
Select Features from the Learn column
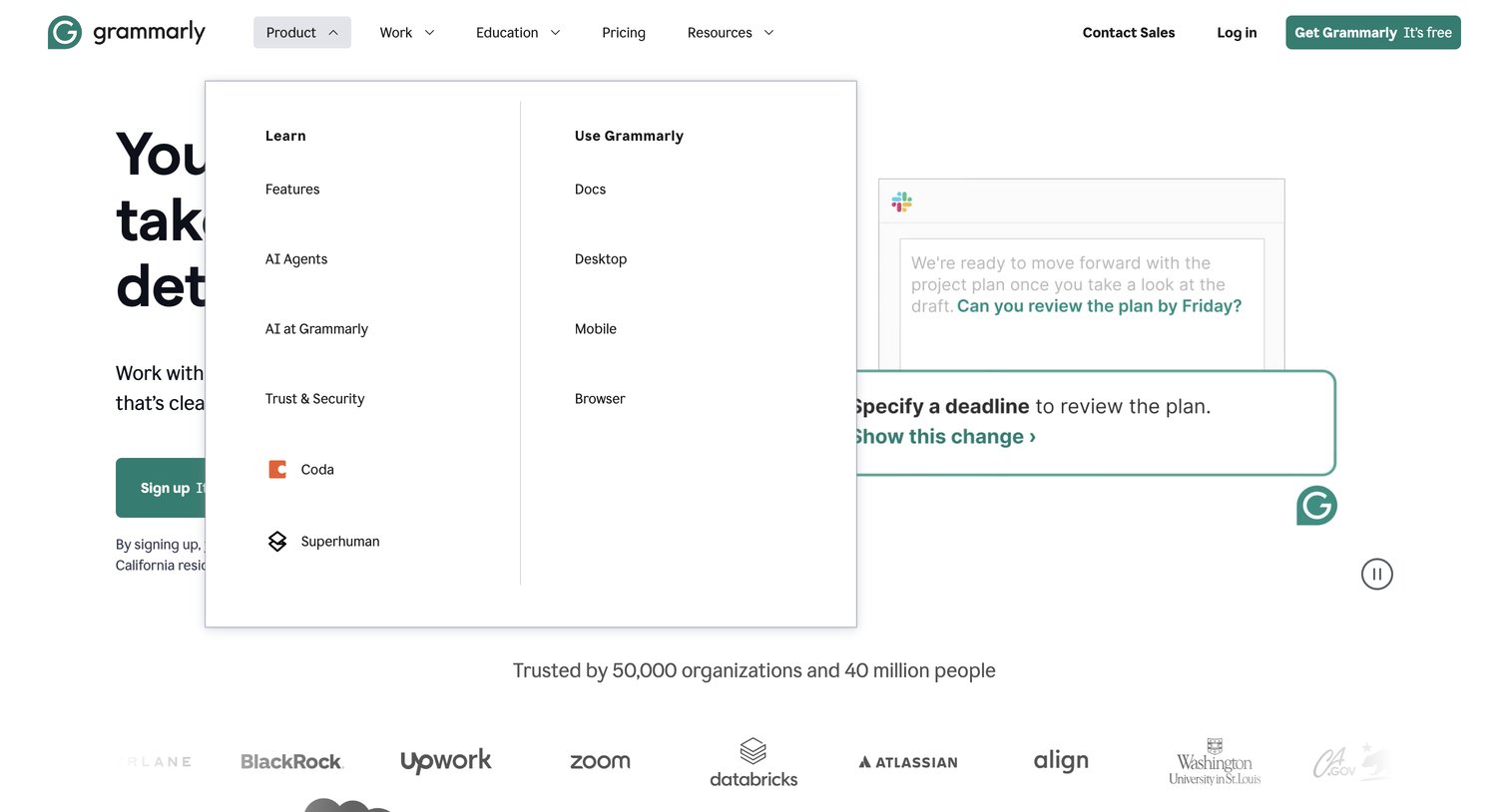[x=292, y=189]
